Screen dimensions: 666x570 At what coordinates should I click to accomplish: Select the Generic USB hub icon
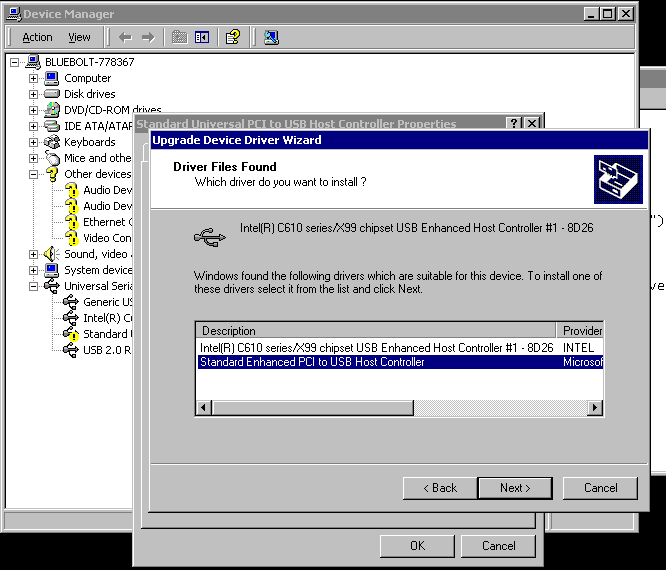(71, 302)
